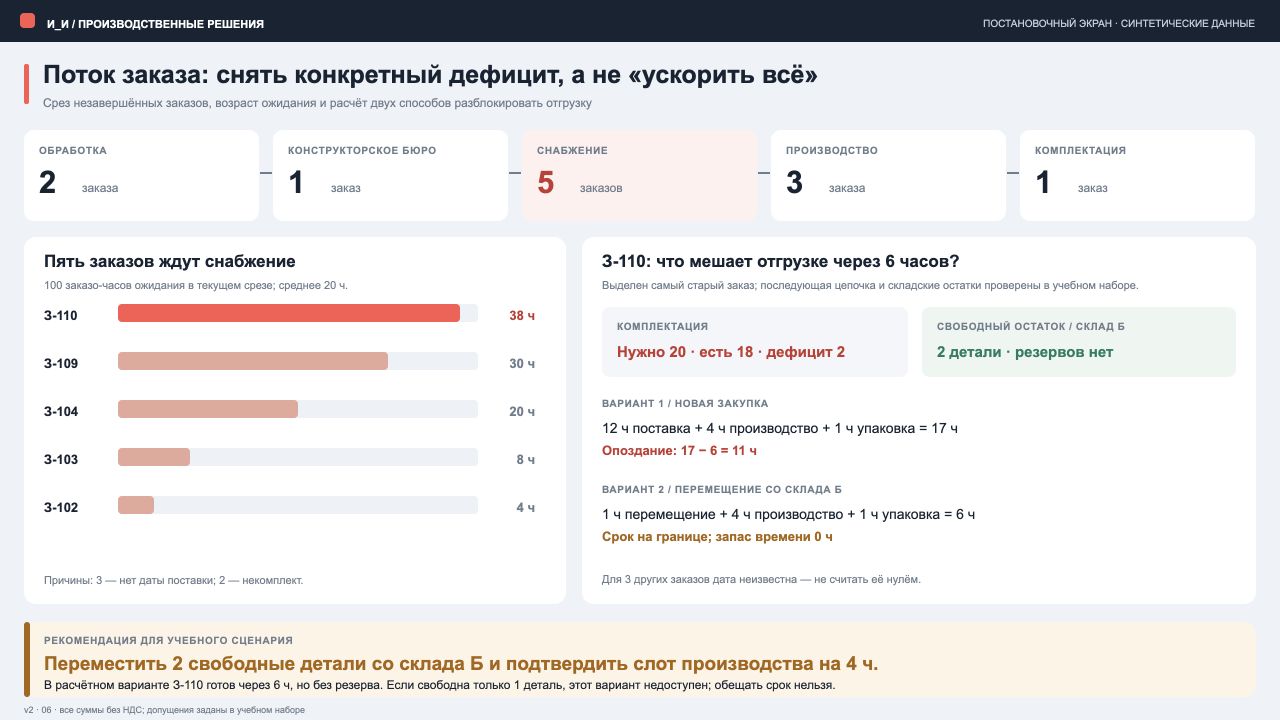
Task: Click the 'Нужно 20 · есть 18 · дефицит 2' box
Action: [x=755, y=342]
